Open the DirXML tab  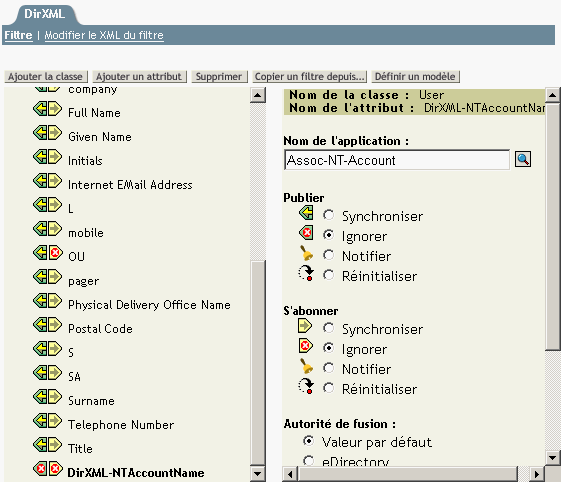tap(45, 14)
